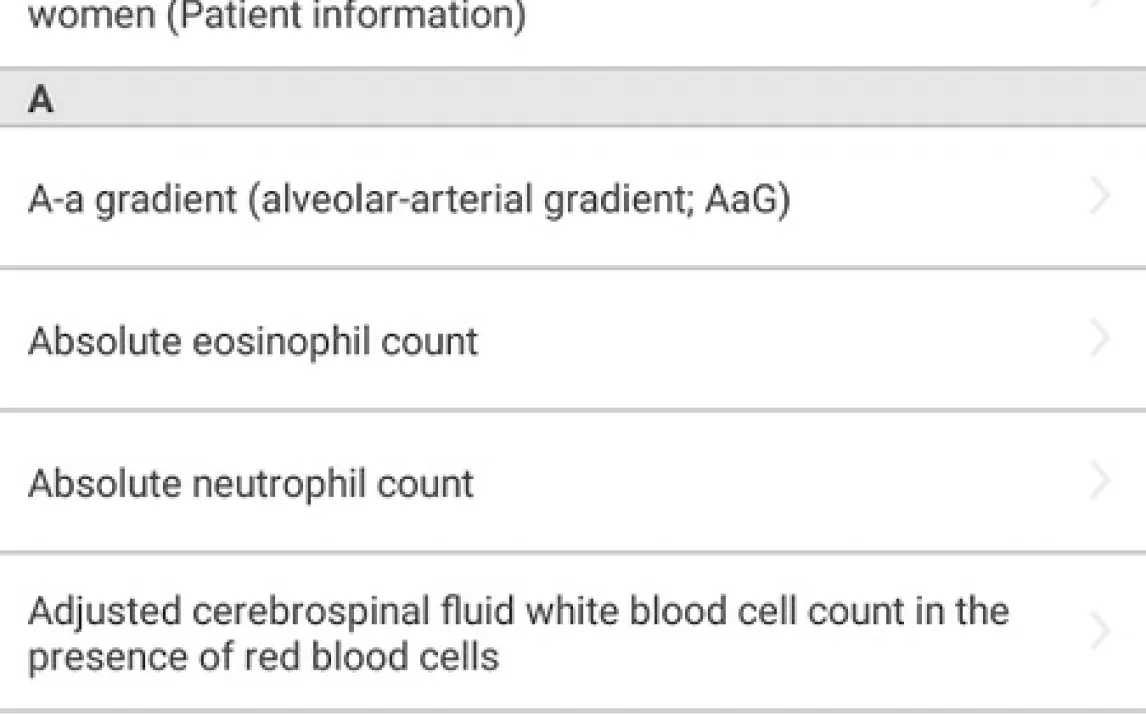Expand A-a gradient via right disclosure arrow
Screen dimensions: 1146x716
tap(1099, 197)
